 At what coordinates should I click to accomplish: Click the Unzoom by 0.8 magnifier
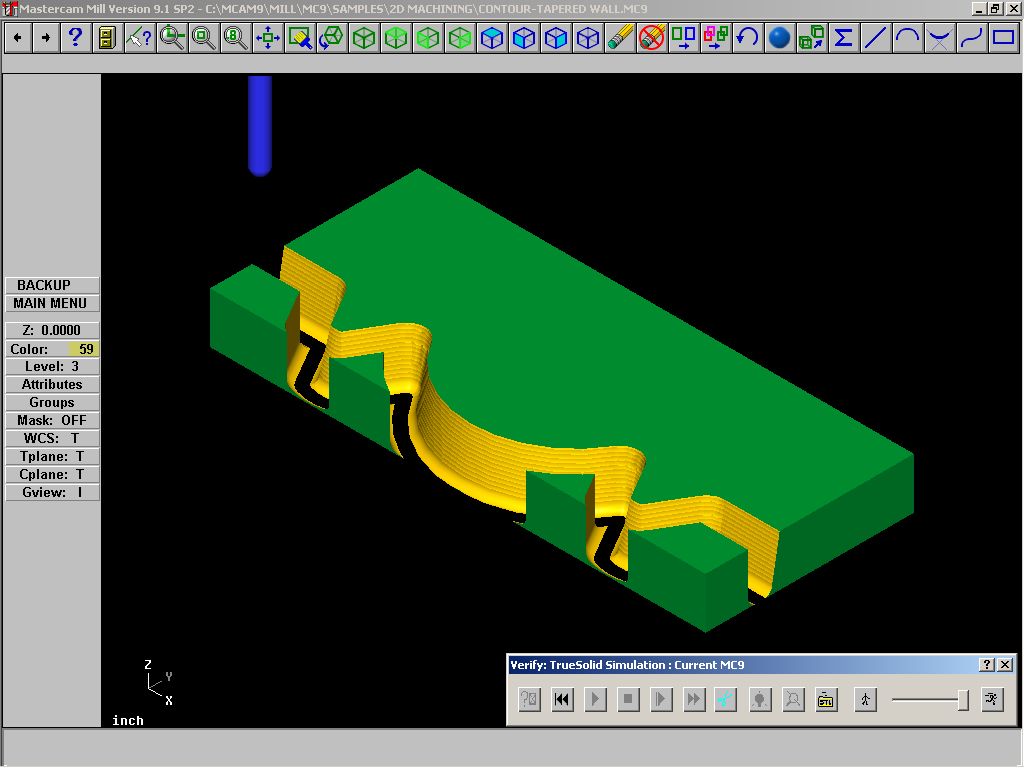tap(235, 38)
